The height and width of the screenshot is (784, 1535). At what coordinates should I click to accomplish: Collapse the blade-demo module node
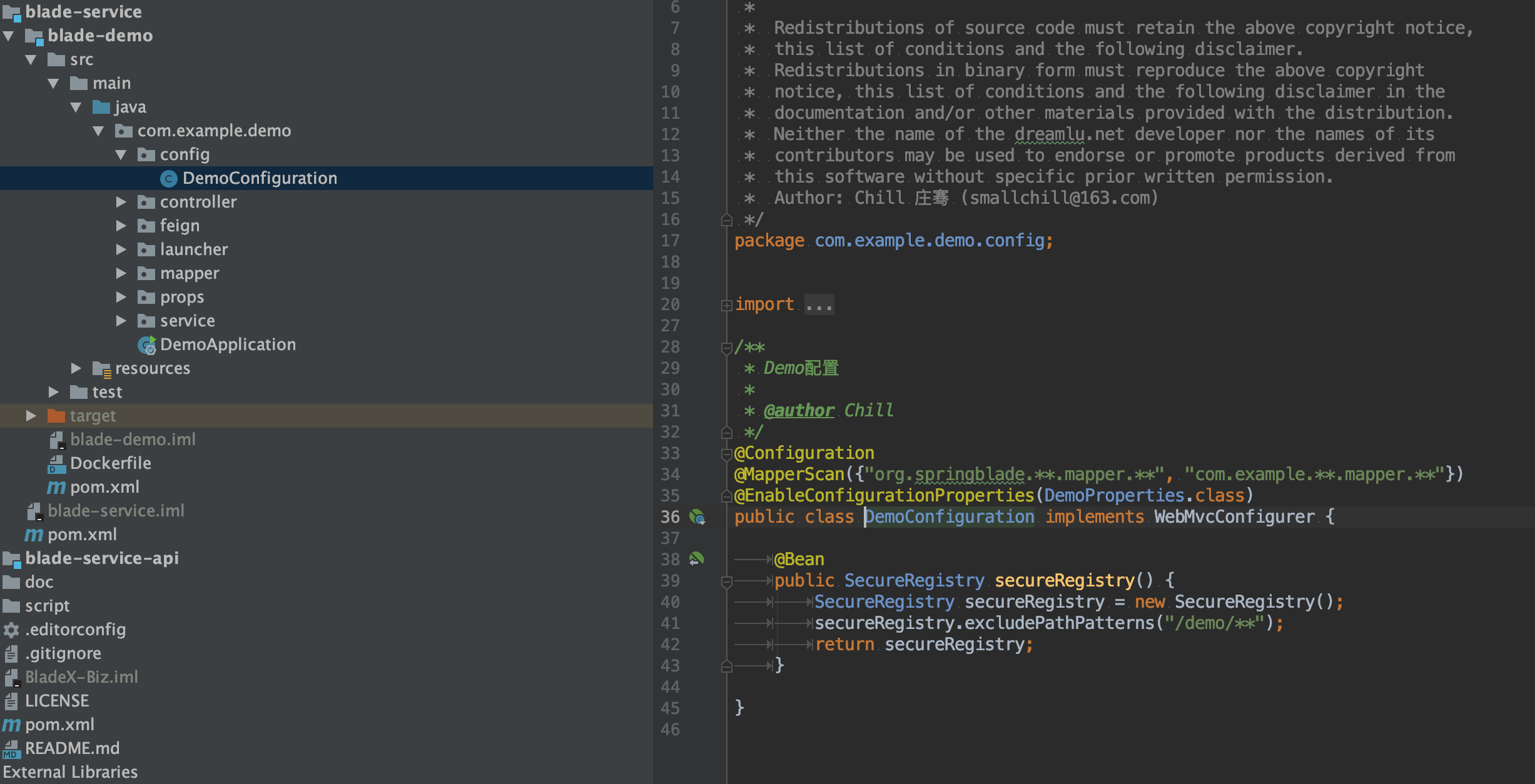click(x=9, y=36)
